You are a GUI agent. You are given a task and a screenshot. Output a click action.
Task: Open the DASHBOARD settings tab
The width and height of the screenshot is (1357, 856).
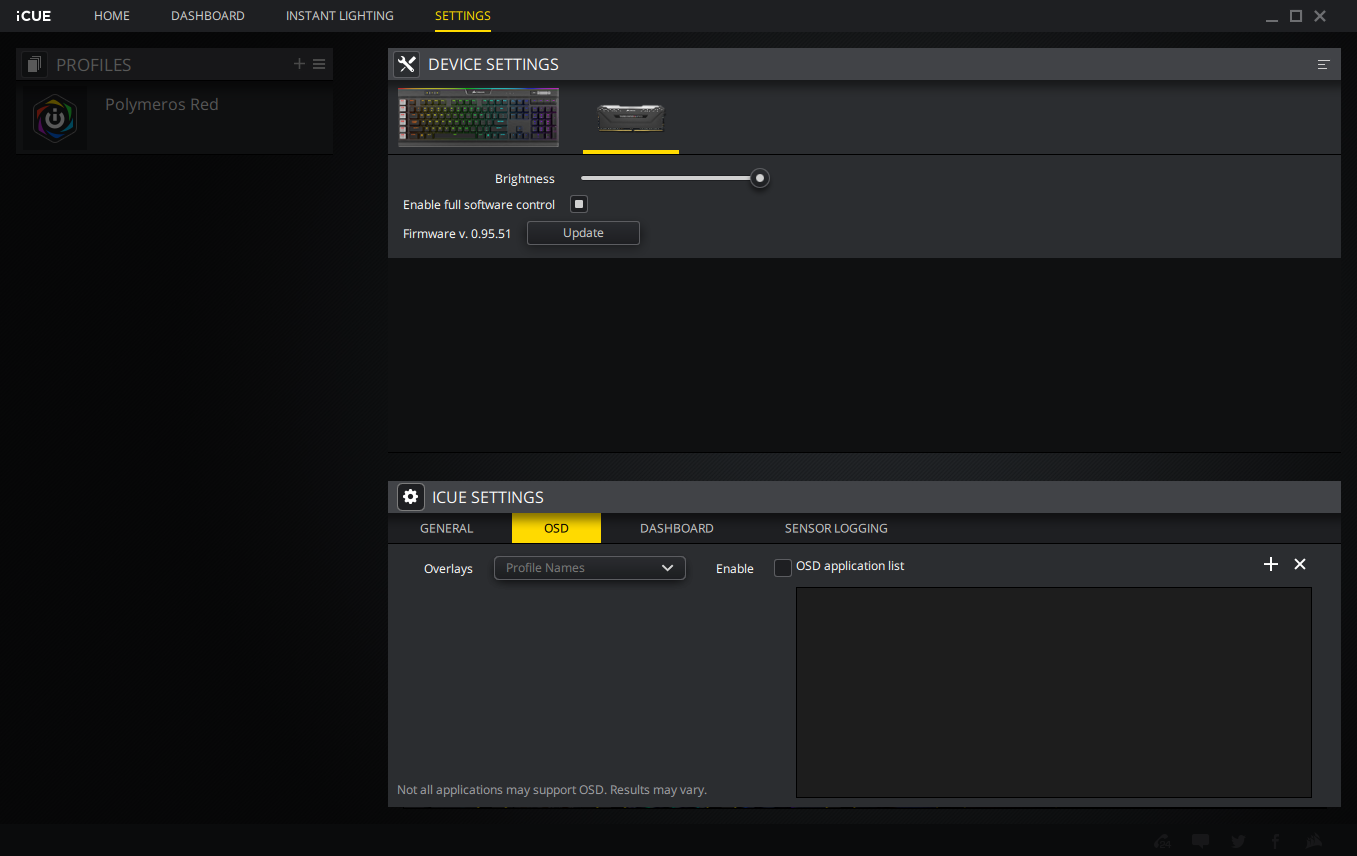click(x=677, y=528)
